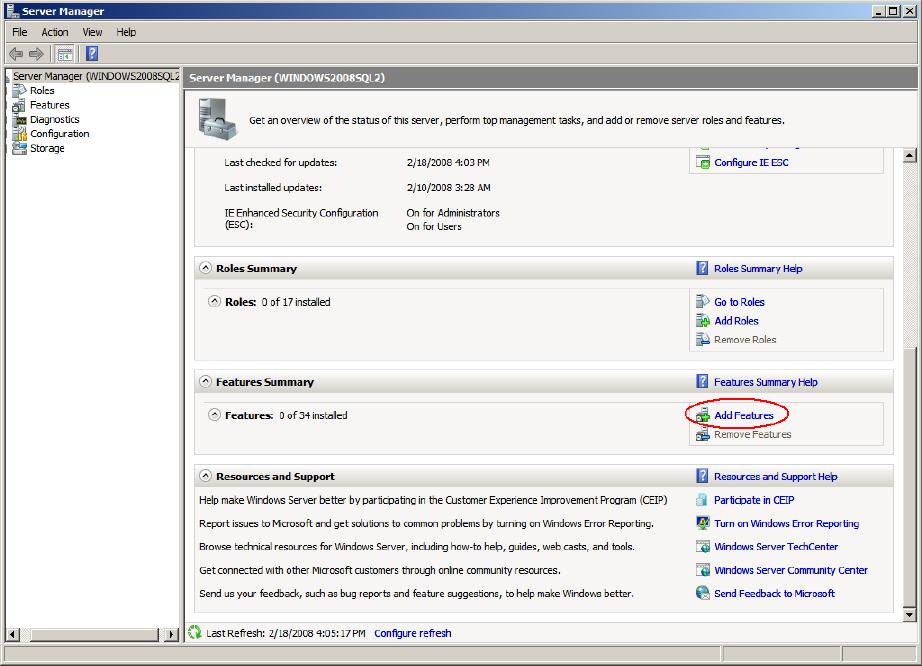922x666 pixels.
Task: Click Turn on Windows Error Reporting link
Action: 787,524
